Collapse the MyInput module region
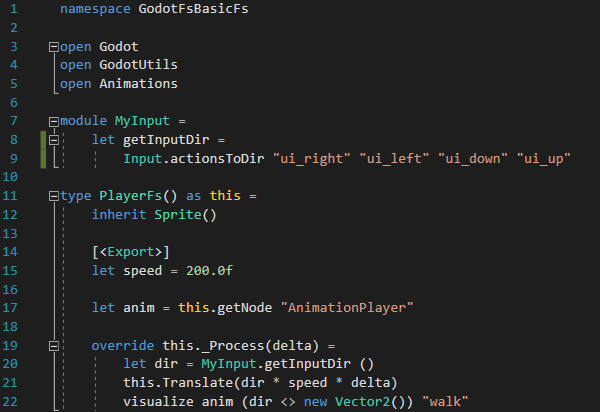 [53, 121]
